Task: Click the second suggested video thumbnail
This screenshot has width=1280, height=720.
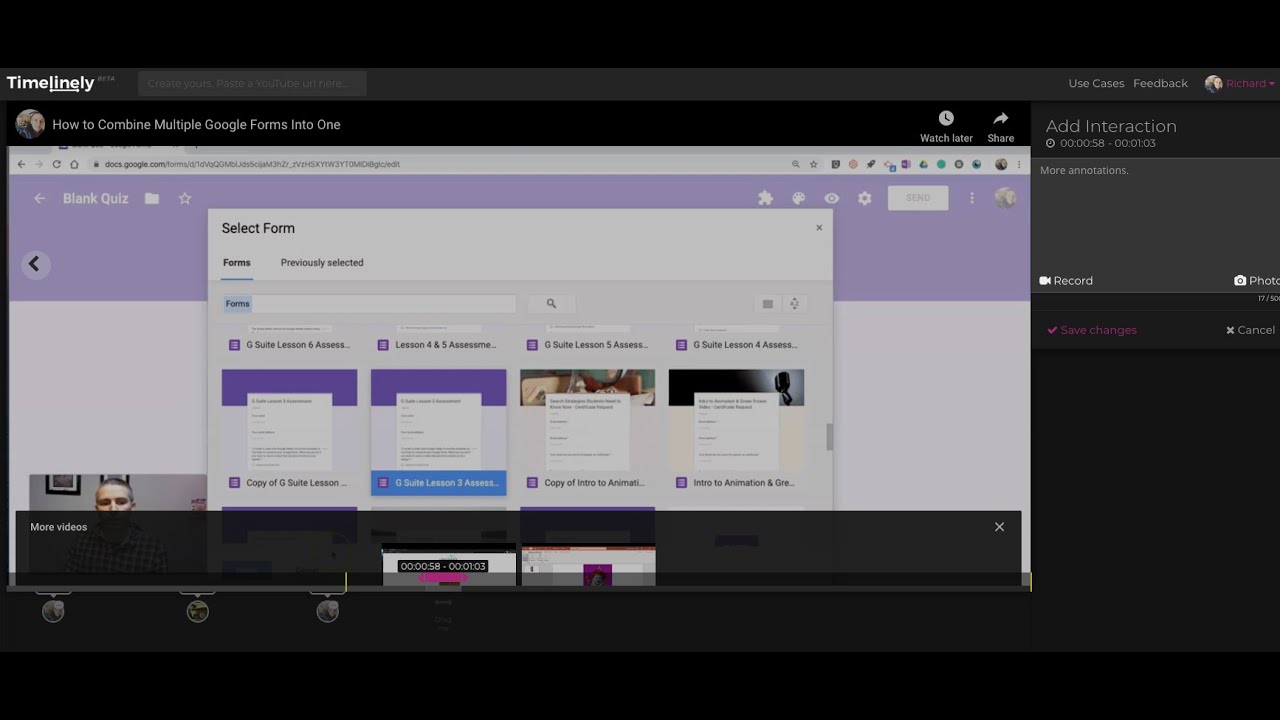Action: pos(588,565)
